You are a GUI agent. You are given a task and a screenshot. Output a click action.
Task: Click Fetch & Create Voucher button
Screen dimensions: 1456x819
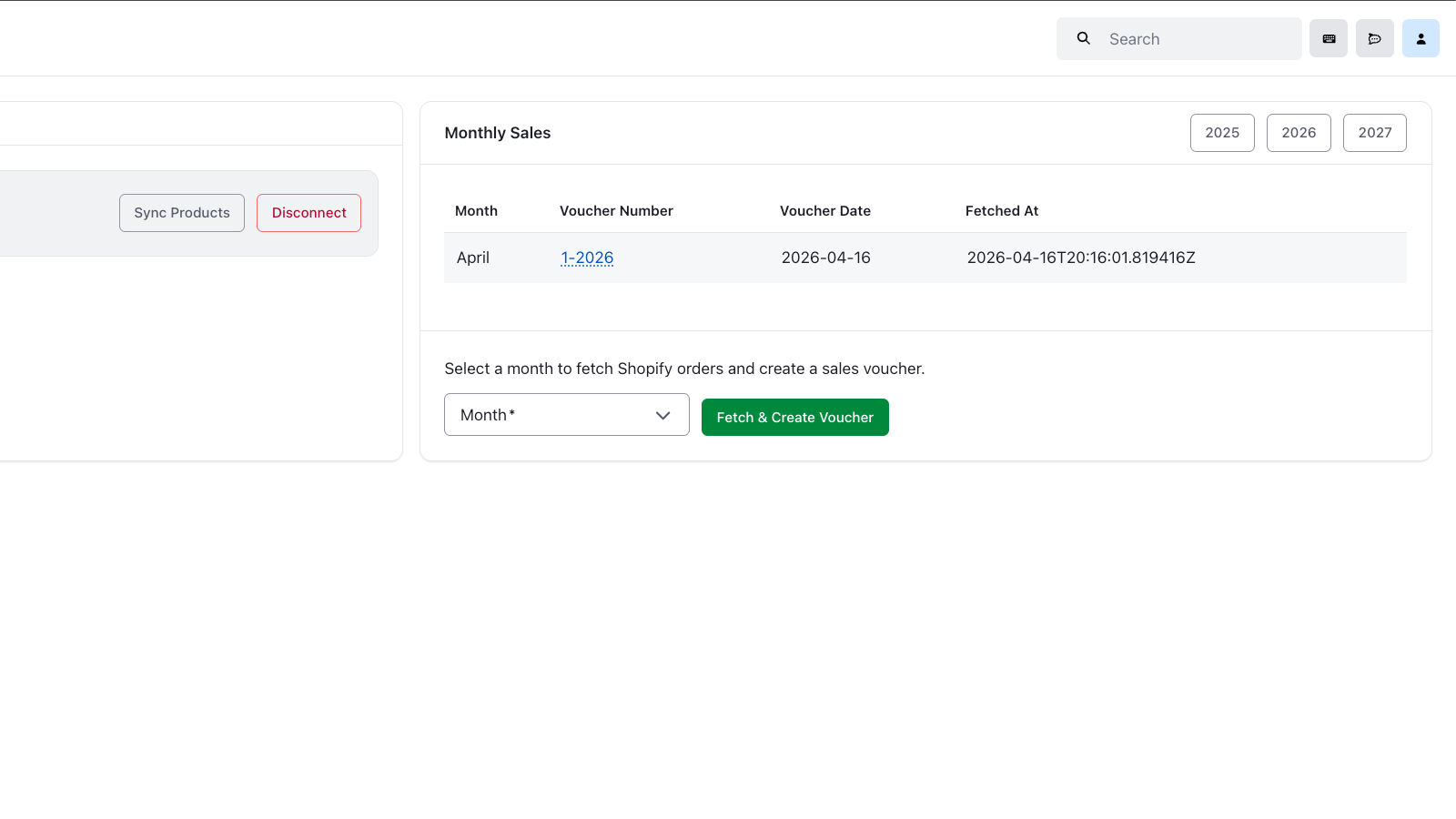pos(795,418)
